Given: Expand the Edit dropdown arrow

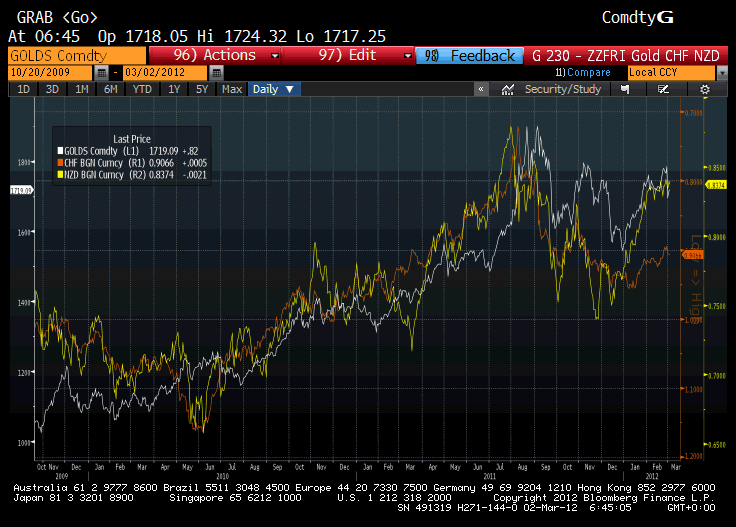Looking at the screenshot, I should pyautogui.click(x=407, y=56).
